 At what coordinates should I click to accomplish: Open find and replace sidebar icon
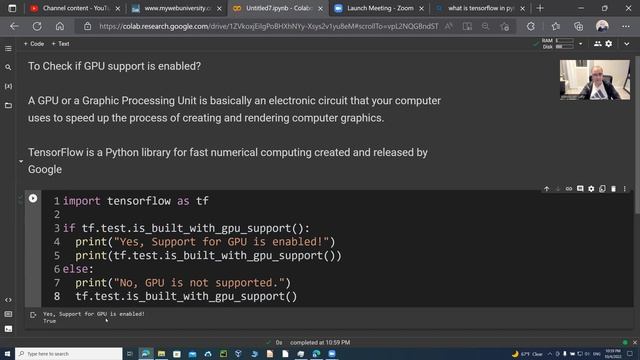[8, 67]
